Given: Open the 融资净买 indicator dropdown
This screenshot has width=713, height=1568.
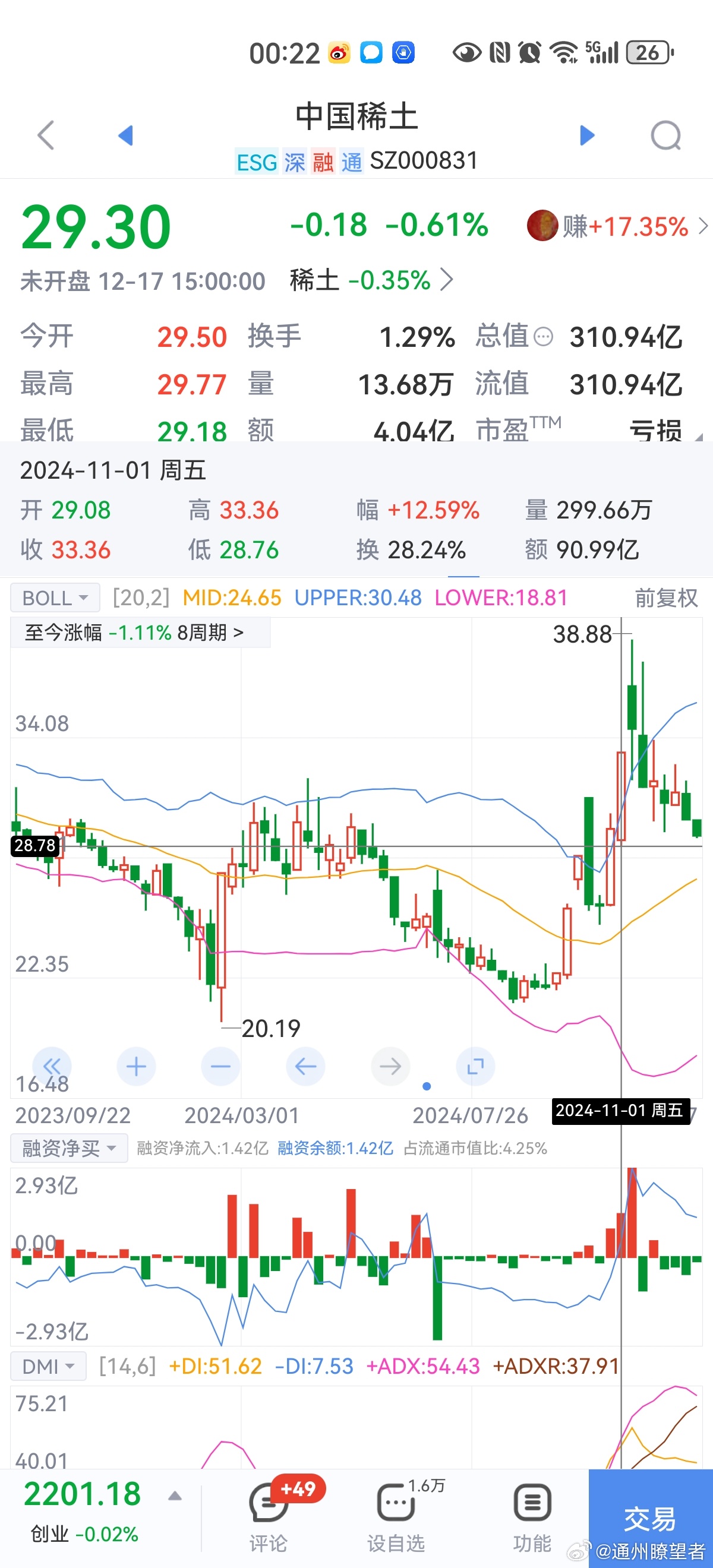Looking at the screenshot, I should point(69,1148).
